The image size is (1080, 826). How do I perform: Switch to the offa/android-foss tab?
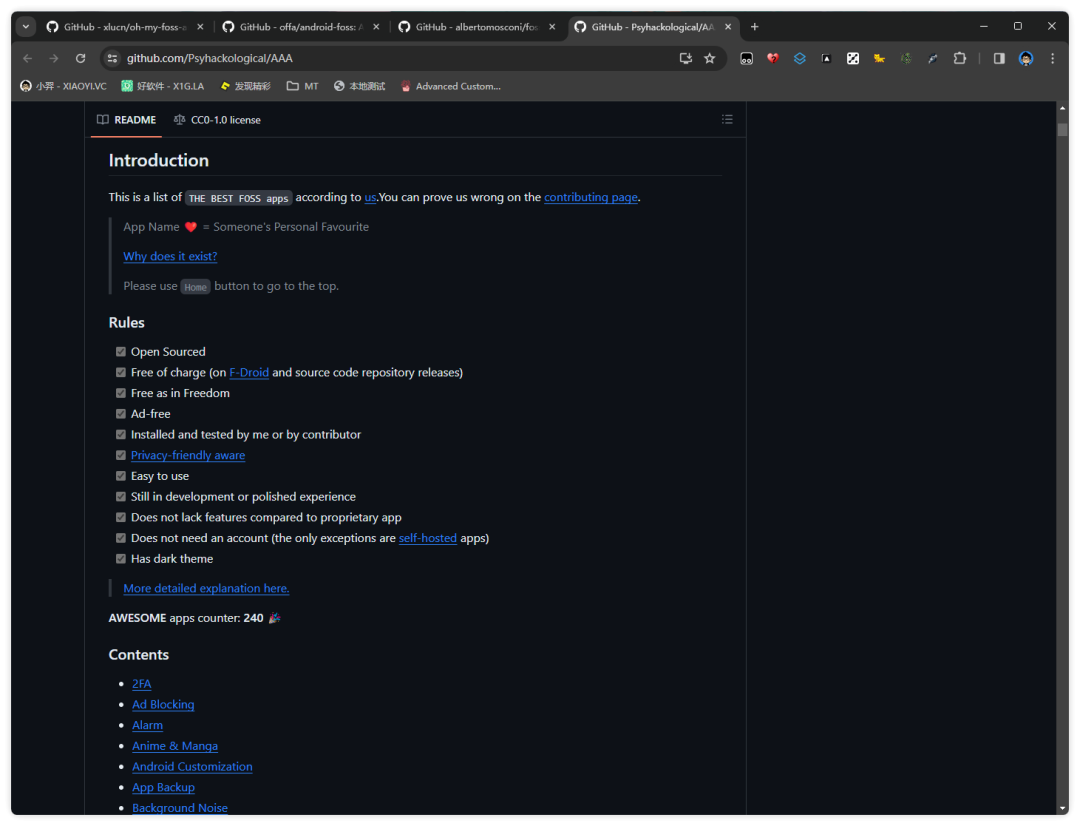coord(301,27)
